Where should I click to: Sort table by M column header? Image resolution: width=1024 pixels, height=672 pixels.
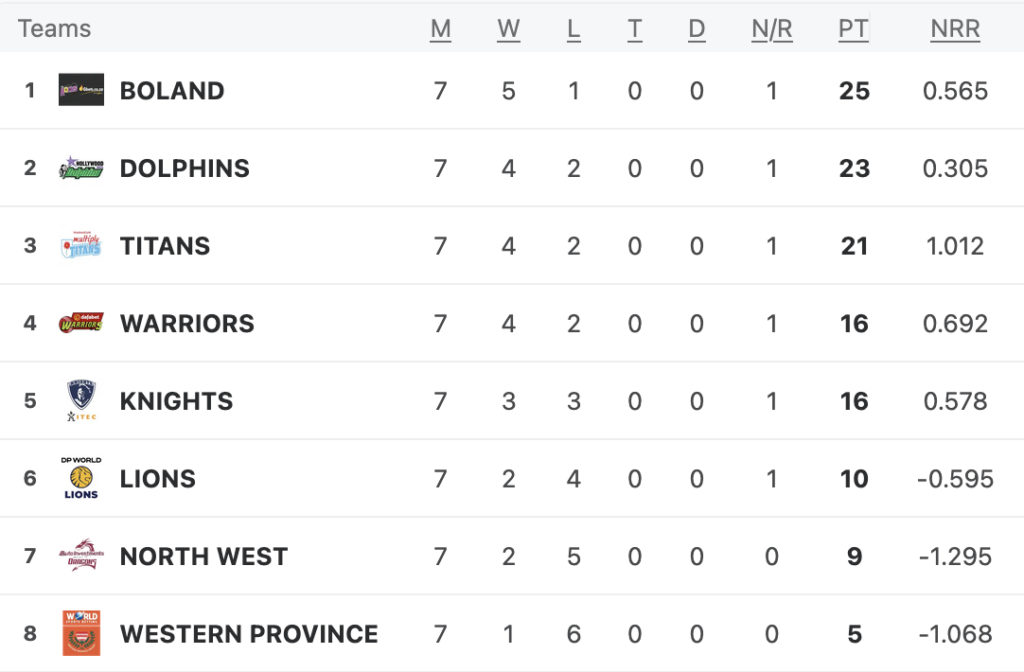tap(441, 29)
